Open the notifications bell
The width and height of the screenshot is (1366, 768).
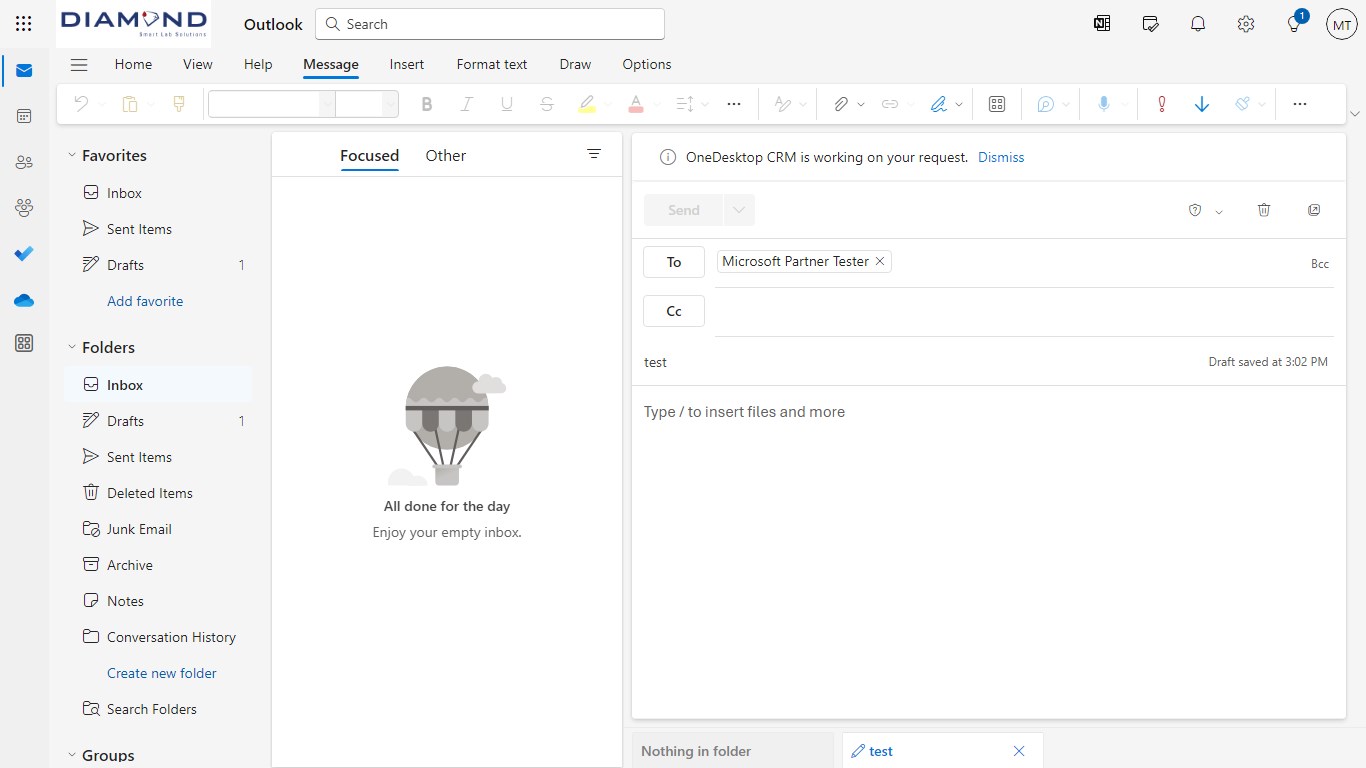click(x=1198, y=24)
